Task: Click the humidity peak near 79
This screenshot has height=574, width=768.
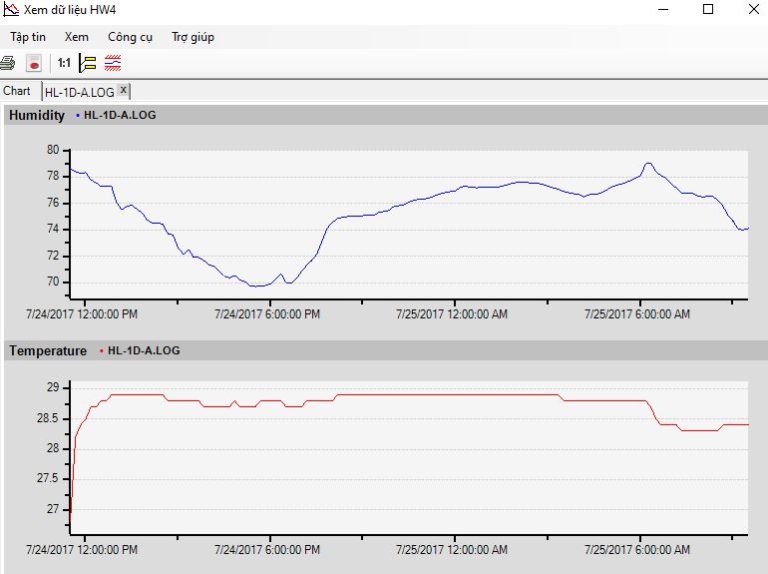Action: 648,163
